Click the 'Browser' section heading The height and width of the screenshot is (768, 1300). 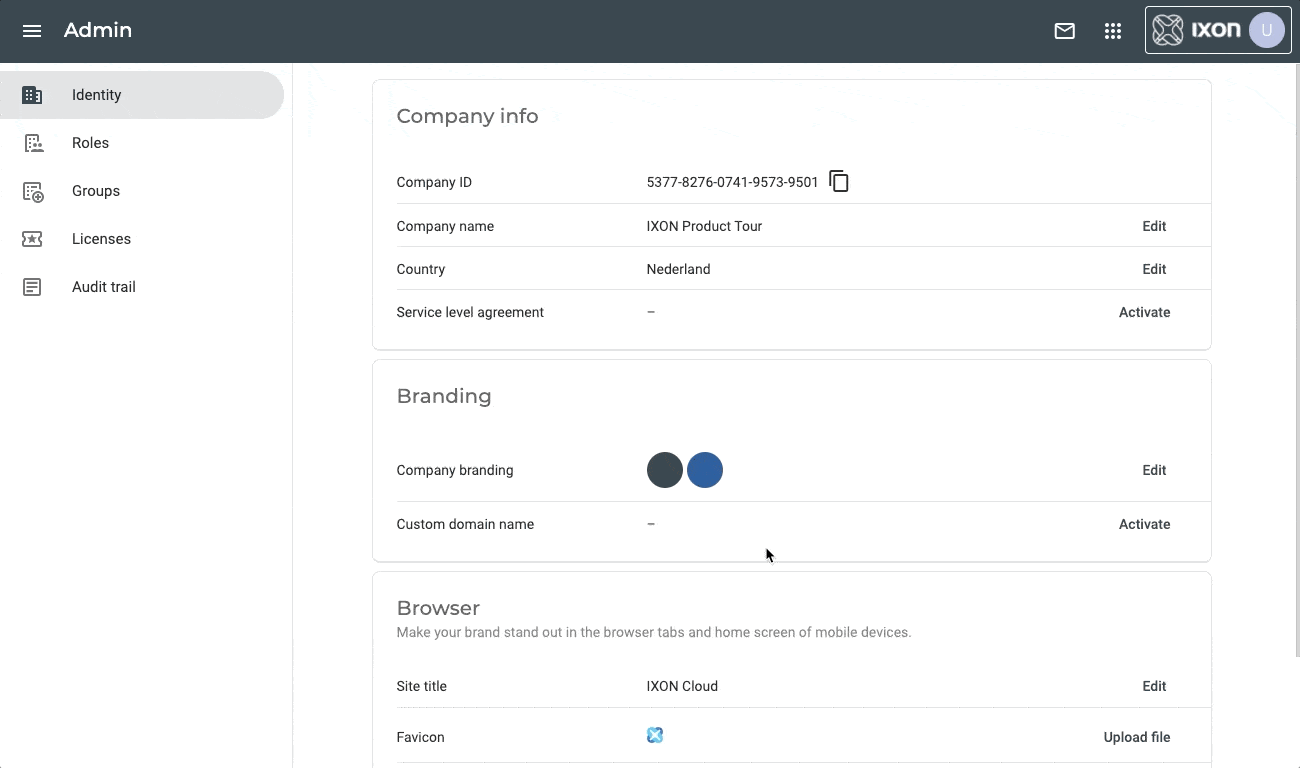click(x=438, y=608)
